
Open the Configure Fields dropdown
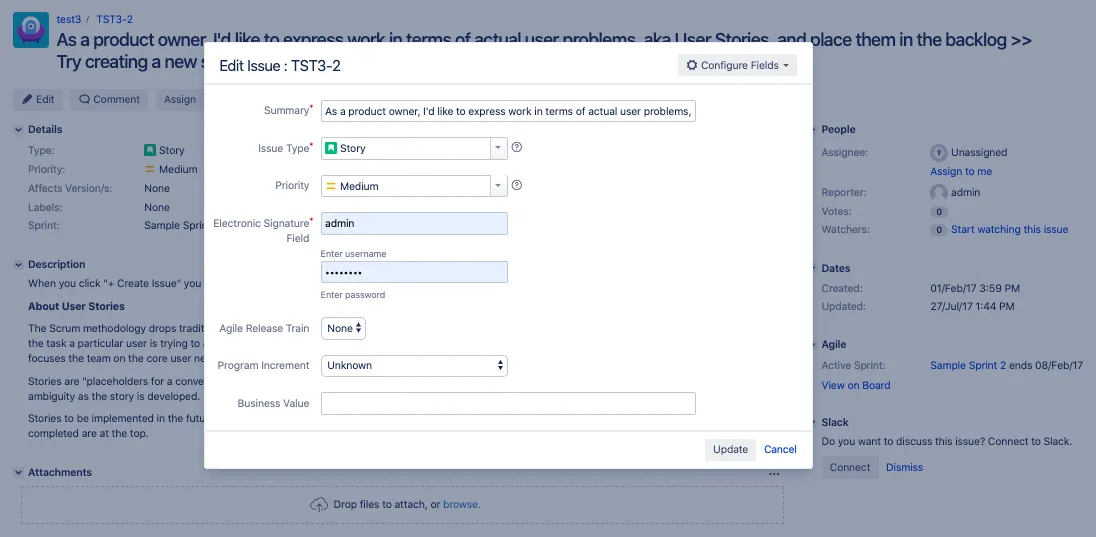tap(737, 65)
